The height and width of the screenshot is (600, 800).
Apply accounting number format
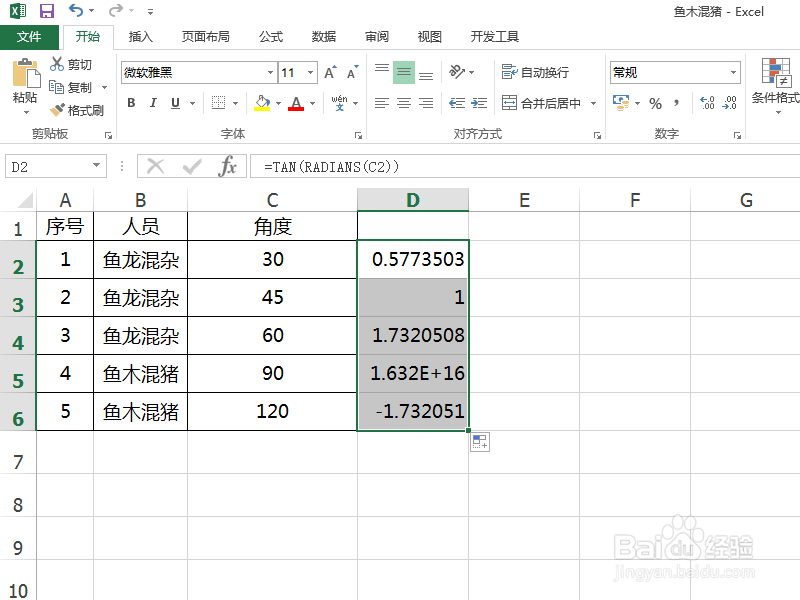(x=621, y=103)
